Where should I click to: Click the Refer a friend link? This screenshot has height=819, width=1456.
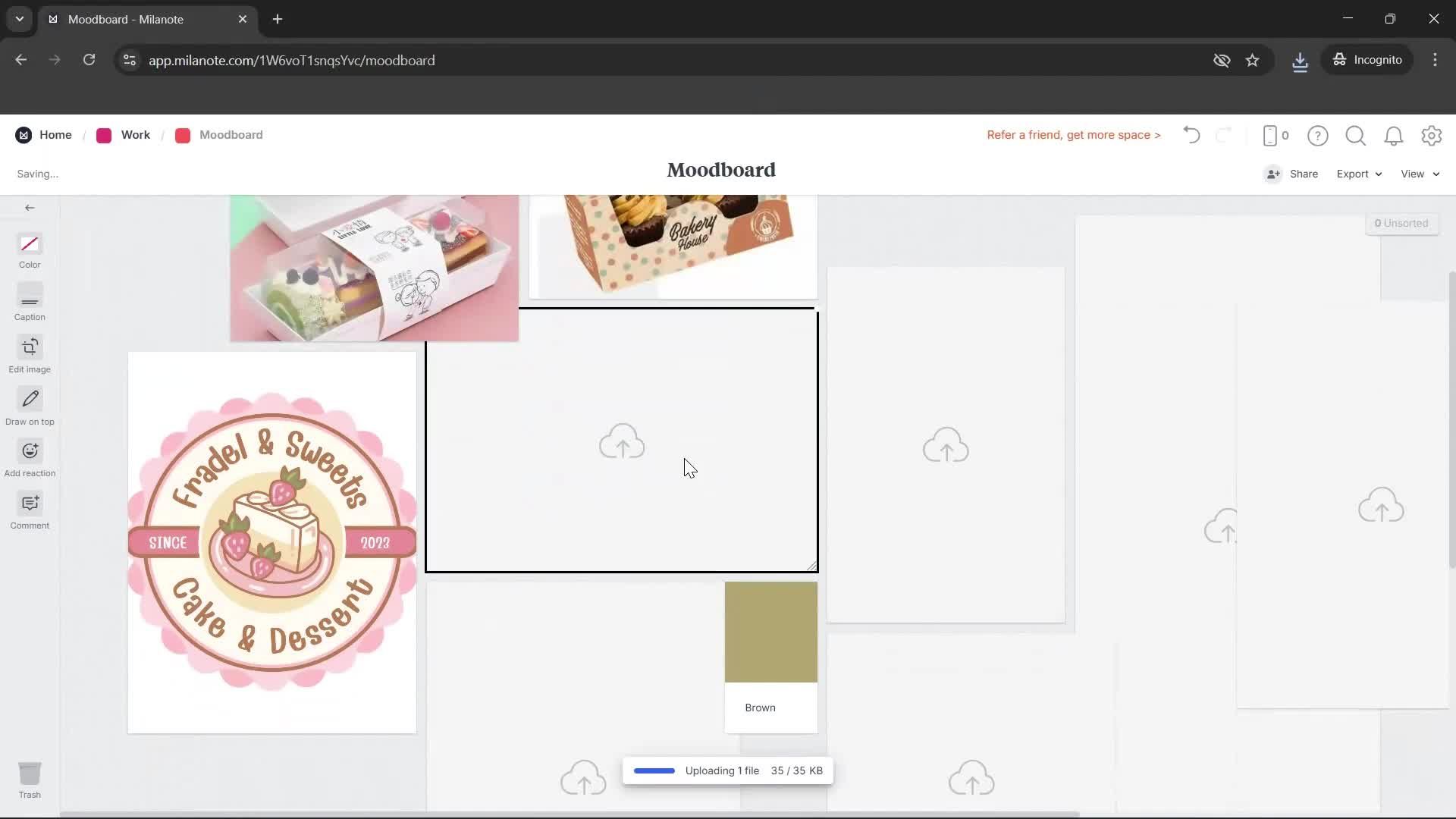[x=1073, y=135]
